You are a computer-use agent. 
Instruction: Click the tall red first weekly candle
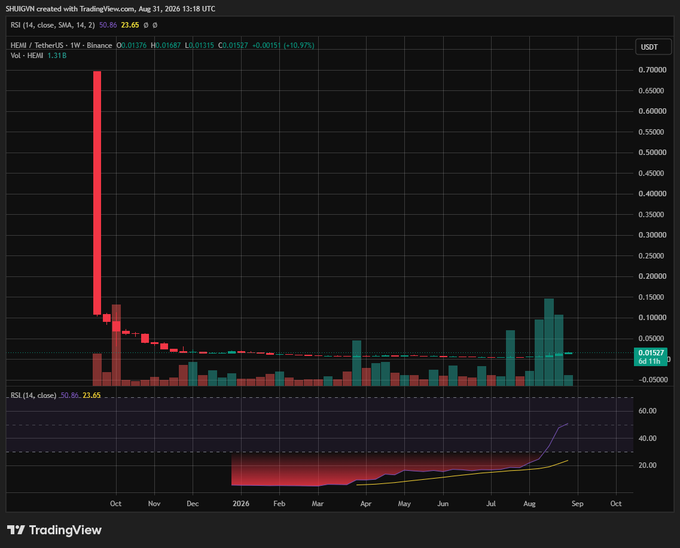(x=97, y=193)
